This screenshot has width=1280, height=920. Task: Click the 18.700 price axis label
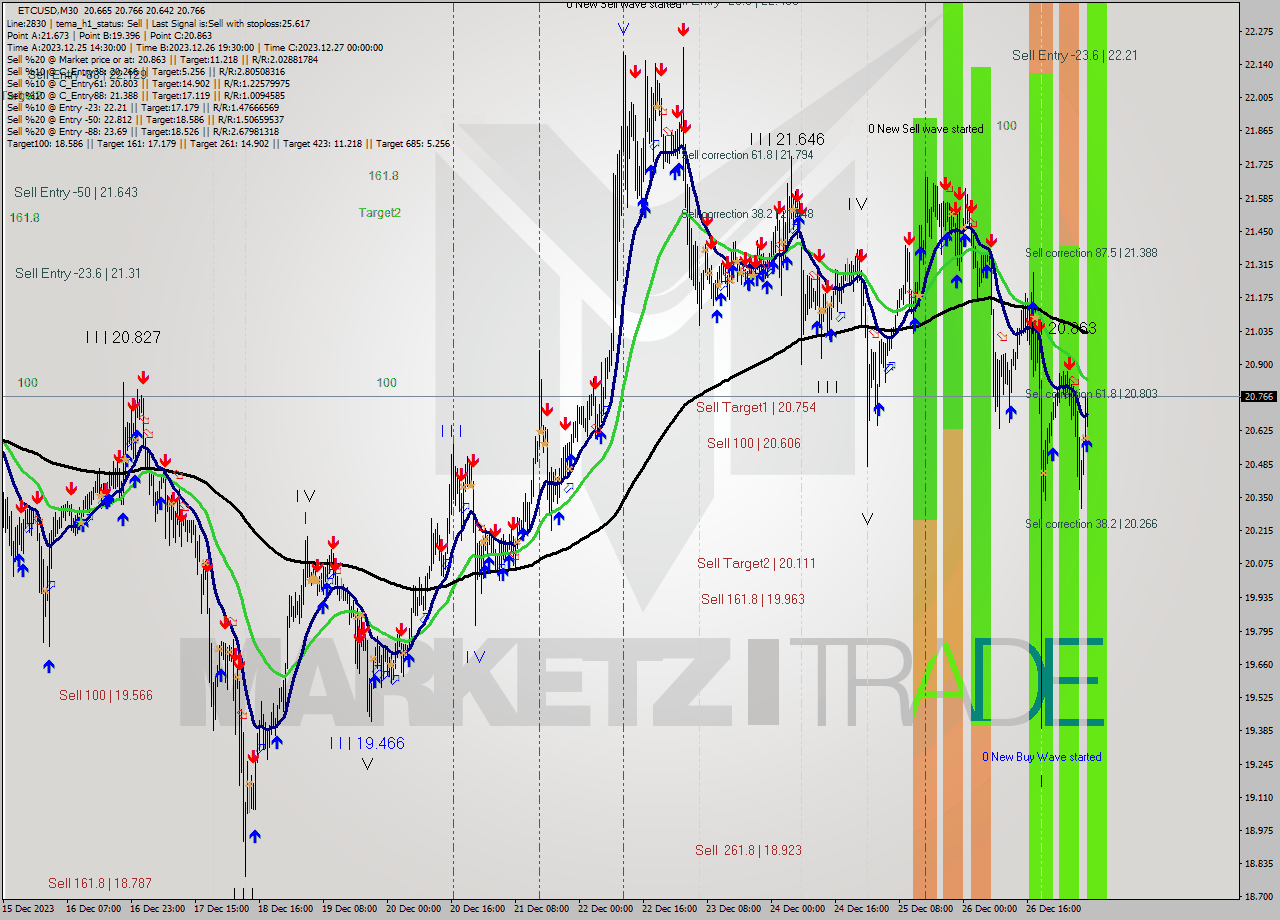pyautogui.click(x=1259, y=897)
